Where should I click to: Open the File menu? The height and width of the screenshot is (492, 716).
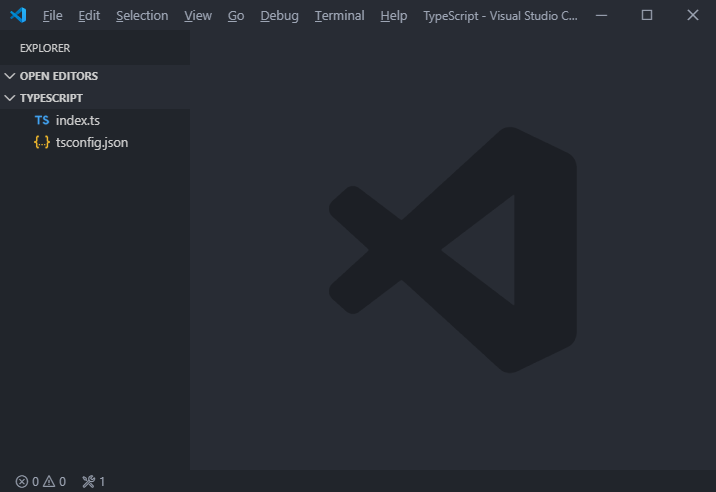53,16
